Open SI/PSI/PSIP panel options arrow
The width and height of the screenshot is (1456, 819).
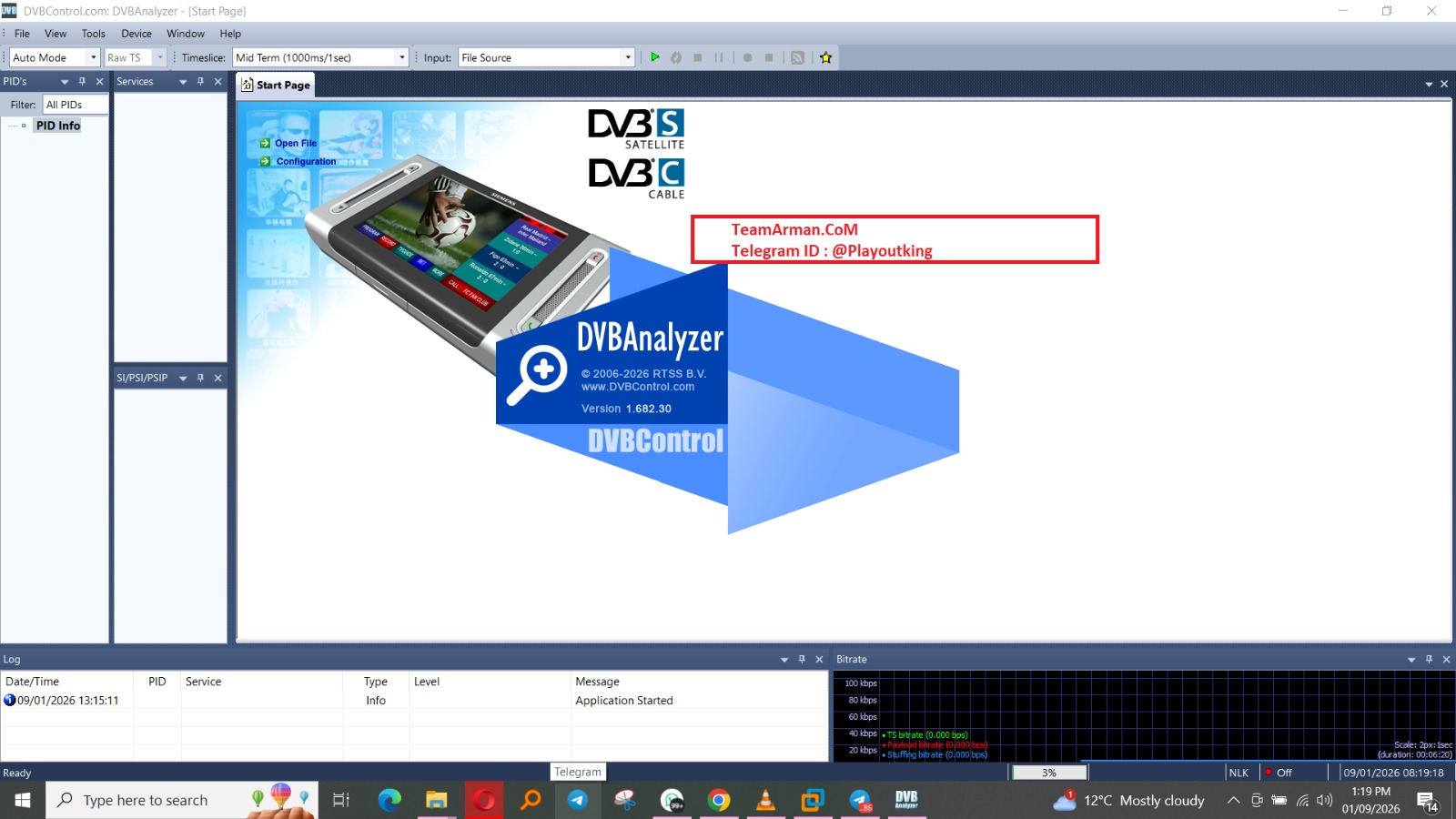click(183, 378)
